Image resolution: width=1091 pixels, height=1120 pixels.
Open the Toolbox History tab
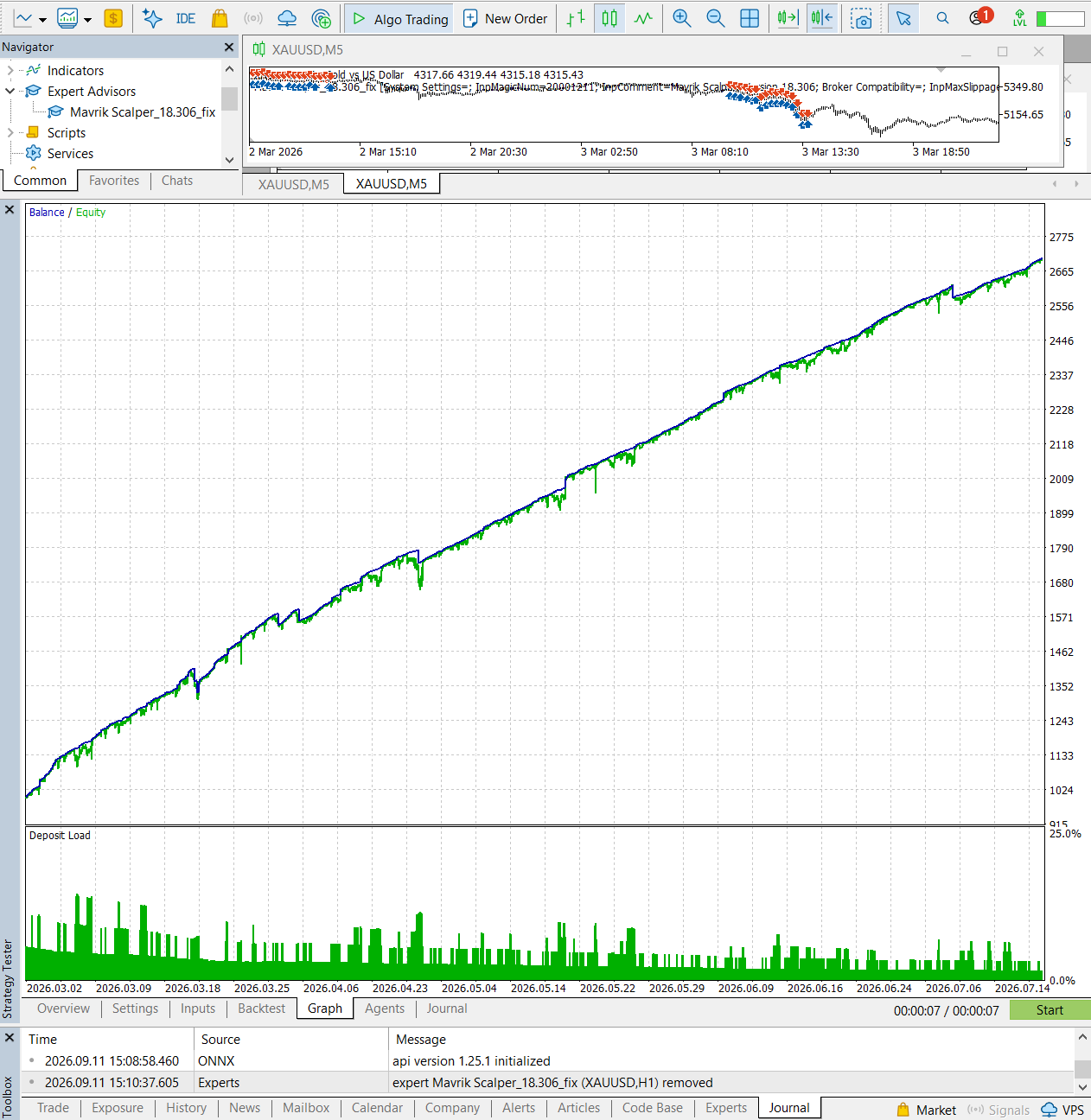[x=186, y=1108]
